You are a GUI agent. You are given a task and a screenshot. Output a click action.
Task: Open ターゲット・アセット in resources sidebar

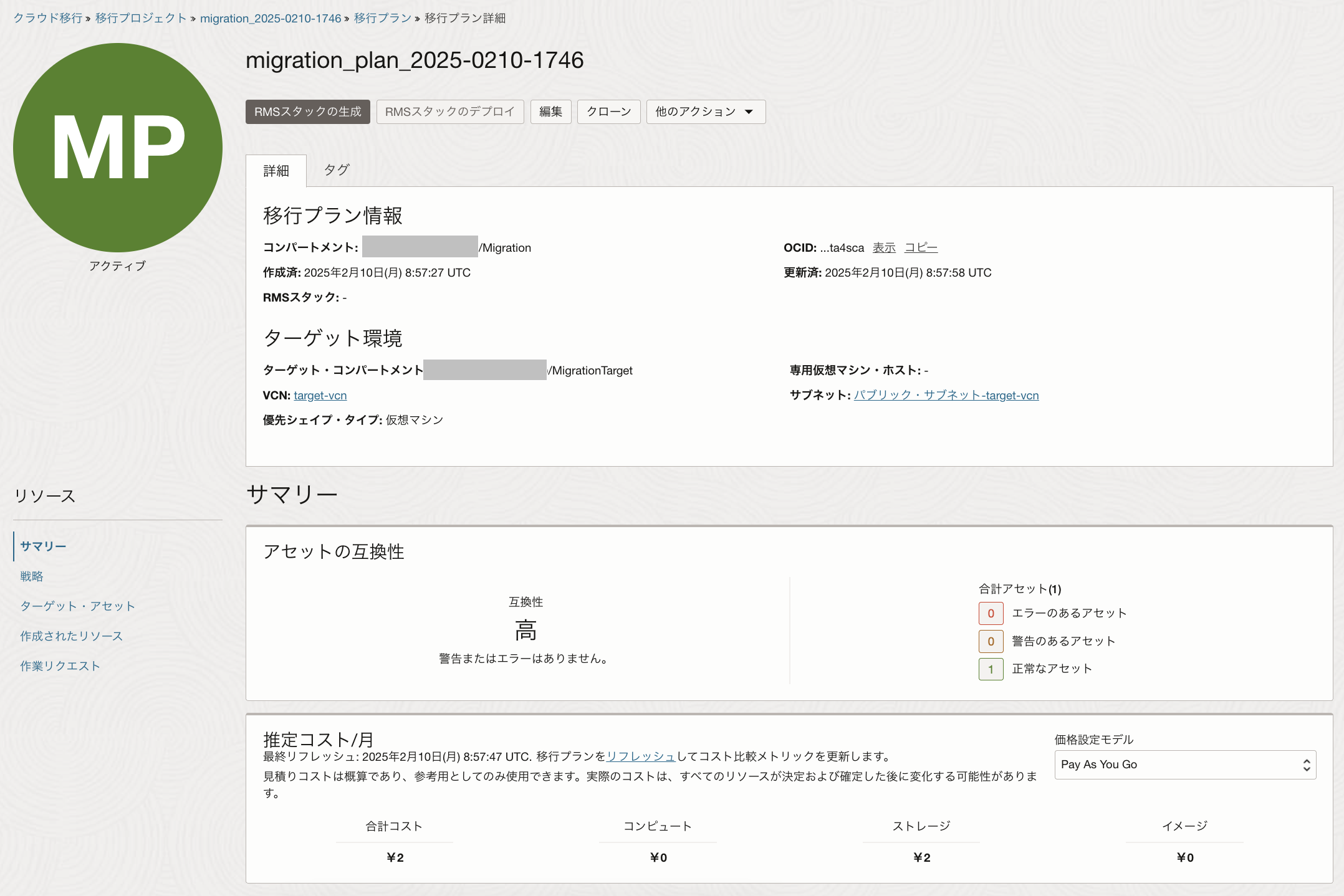tap(77, 606)
